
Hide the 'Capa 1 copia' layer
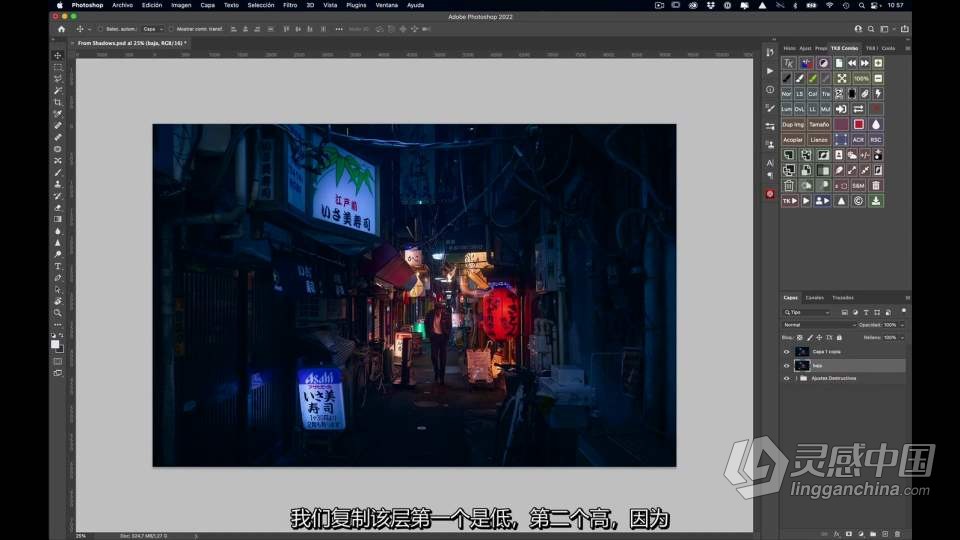pyautogui.click(x=787, y=352)
